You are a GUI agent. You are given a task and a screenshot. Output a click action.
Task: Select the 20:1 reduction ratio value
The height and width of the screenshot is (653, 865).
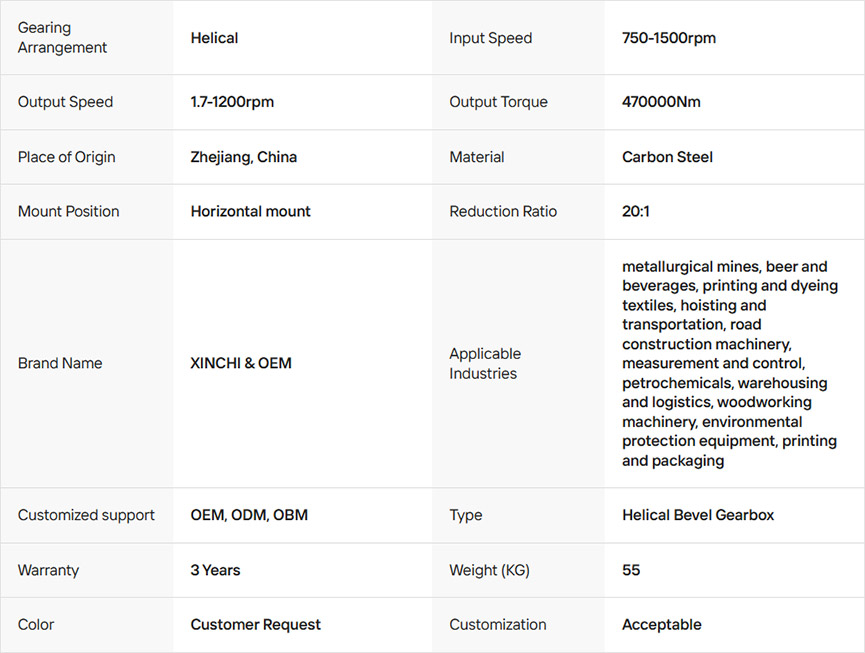pyautogui.click(x=637, y=211)
